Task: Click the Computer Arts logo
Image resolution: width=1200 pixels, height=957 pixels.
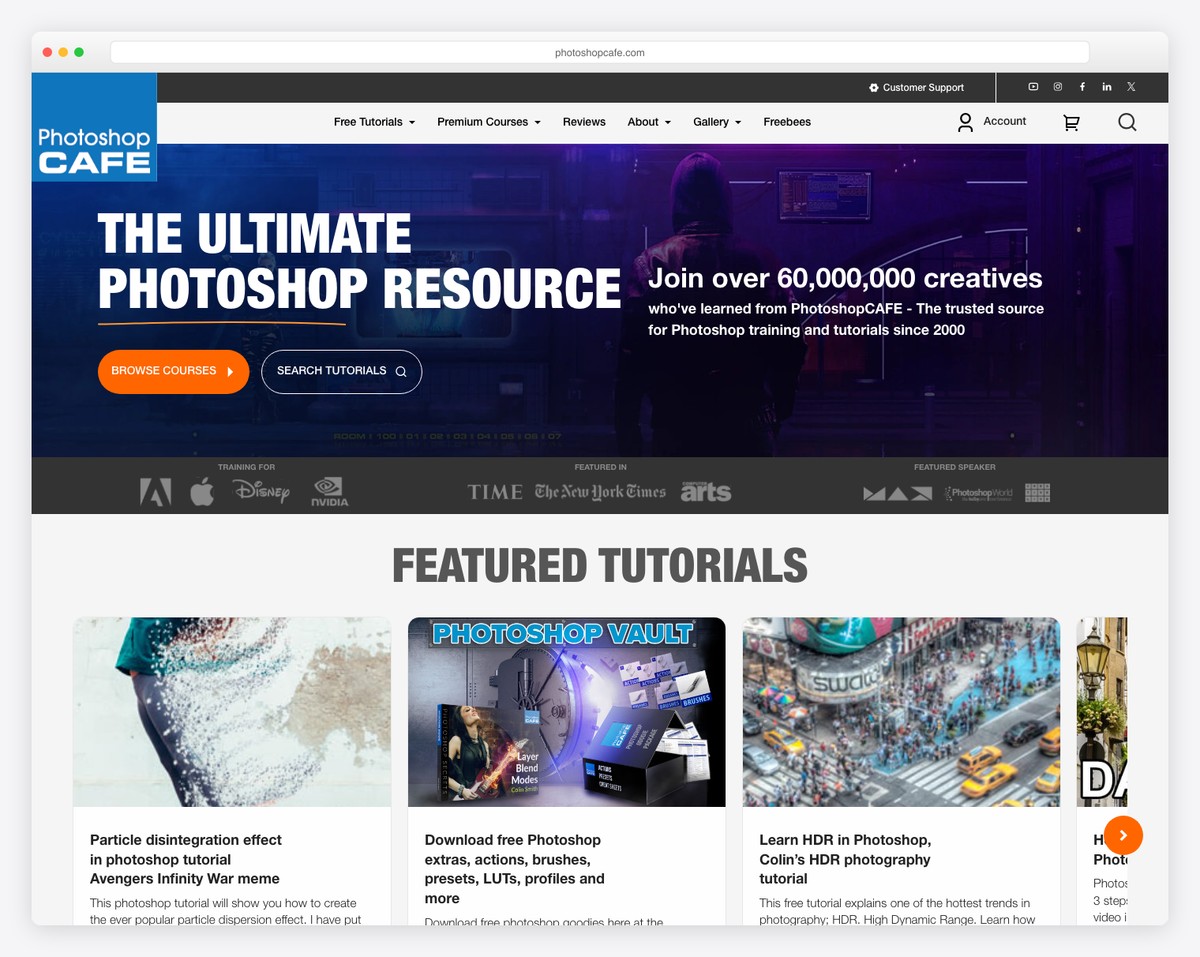Action: click(x=706, y=491)
